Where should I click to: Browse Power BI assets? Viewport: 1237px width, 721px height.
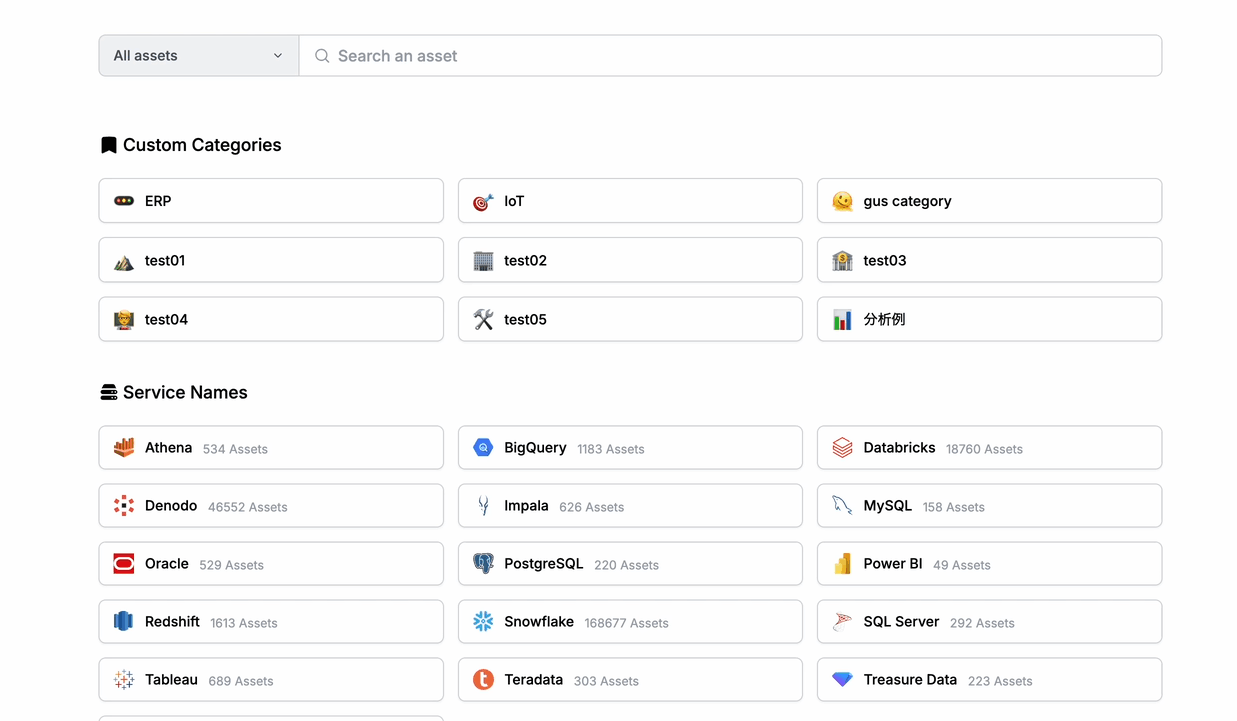989,564
